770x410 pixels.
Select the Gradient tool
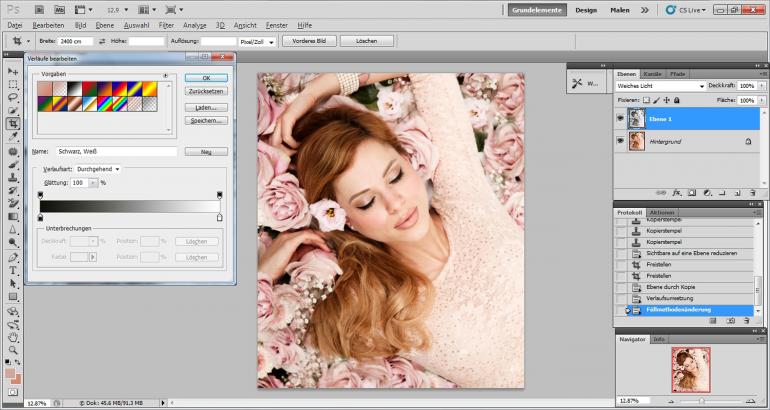(13, 217)
